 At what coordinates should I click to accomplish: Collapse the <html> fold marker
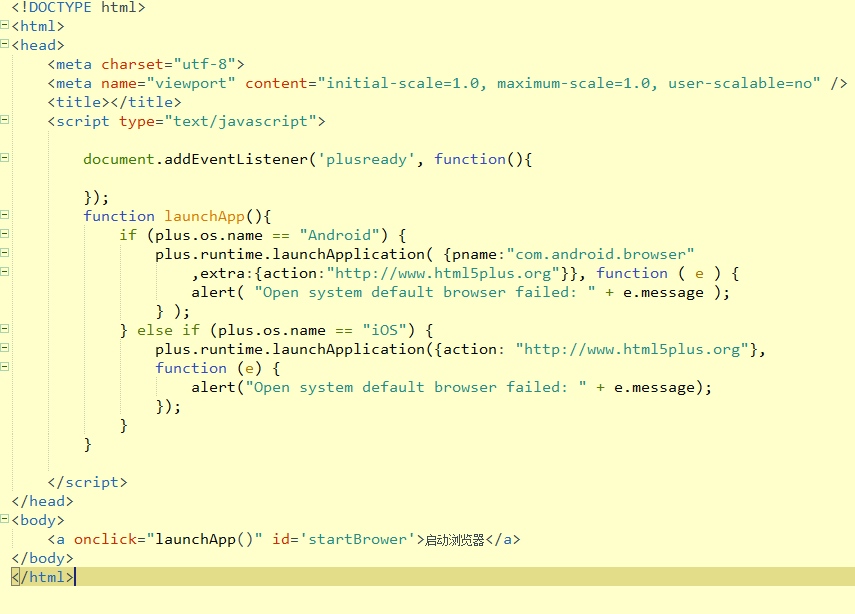click(x=4, y=25)
